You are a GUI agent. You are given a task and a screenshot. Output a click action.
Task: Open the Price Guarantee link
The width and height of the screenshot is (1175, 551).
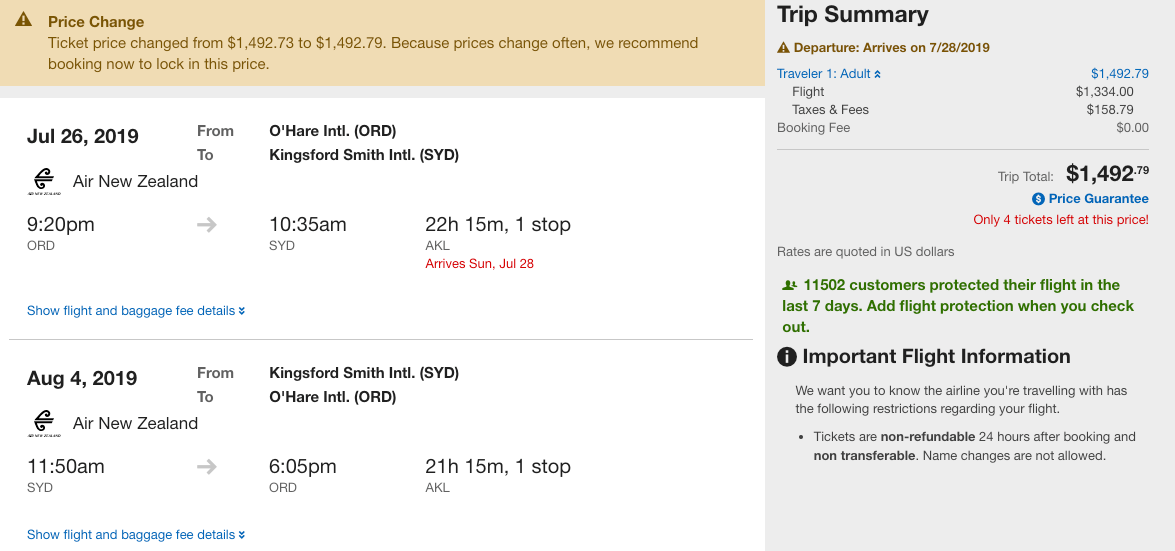pos(1098,199)
